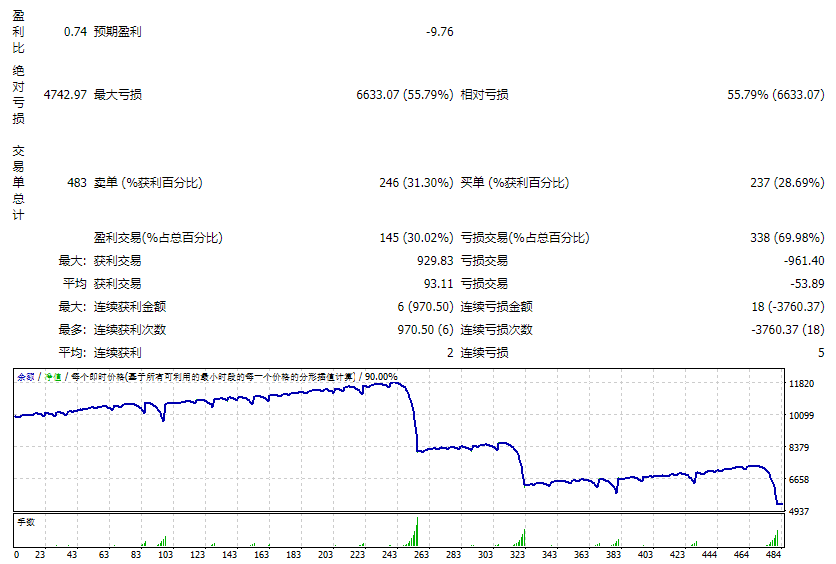The width and height of the screenshot is (836, 564).
Task: Click the 余额 legend entry in chart
Action: tap(26, 377)
